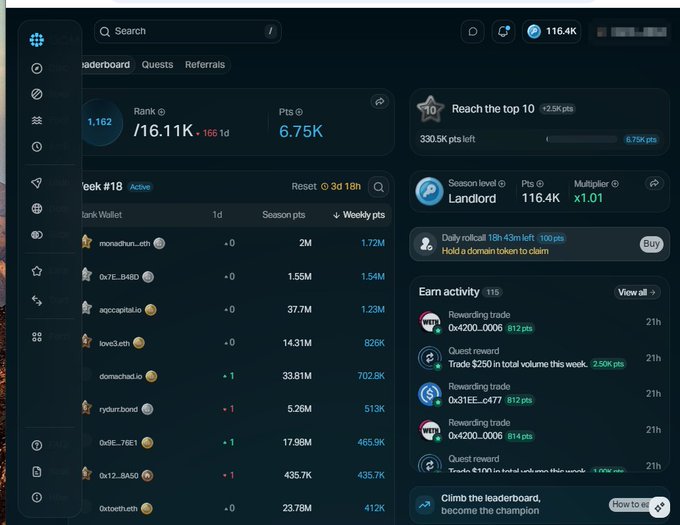Click the magnifier icon beside Reset timer
This screenshot has height=525, width=680.
click(379, 187)
